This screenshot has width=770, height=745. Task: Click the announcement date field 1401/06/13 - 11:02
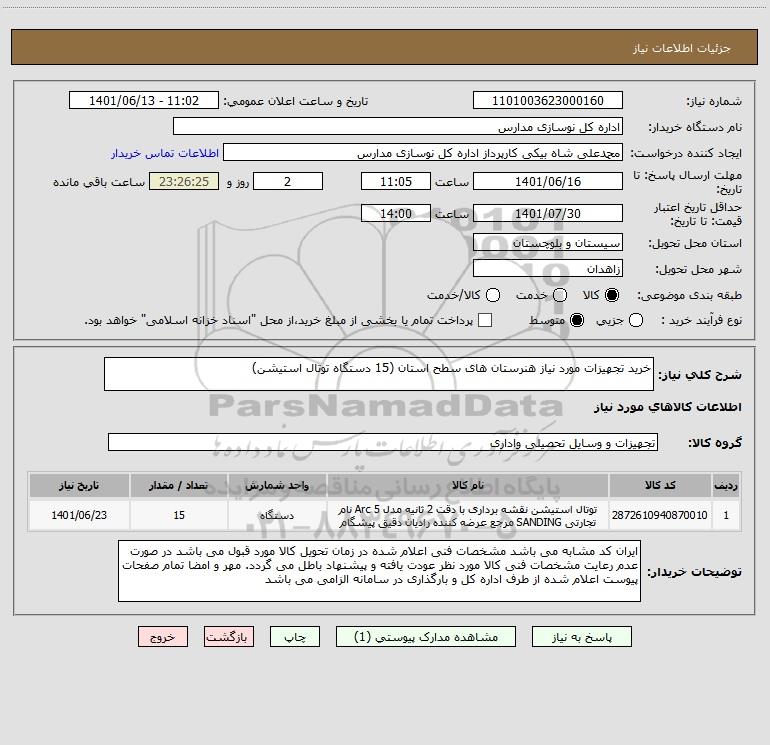tap(144, 100)
